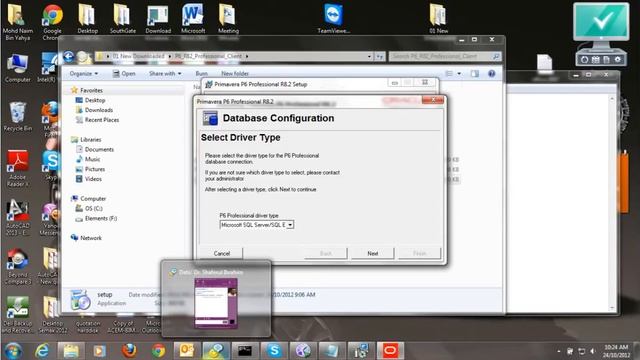Click the Explorer help icon
640x360 pixels.
(492, 73)
